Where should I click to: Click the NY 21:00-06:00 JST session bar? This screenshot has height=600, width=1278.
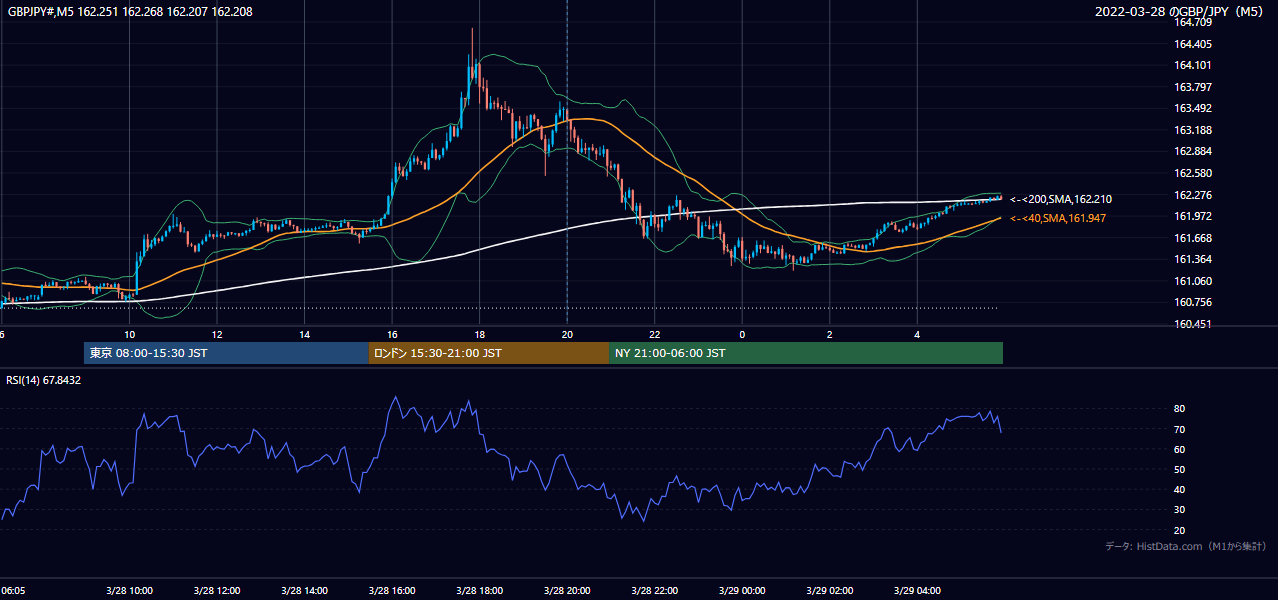[806, 353]
